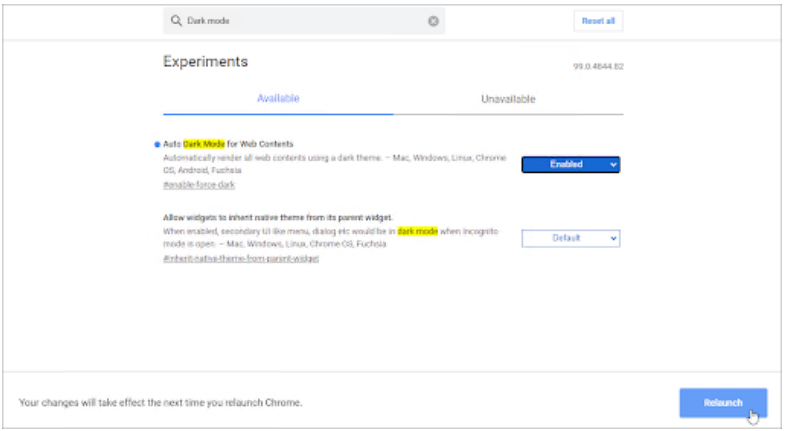Screen dimensions: 788x431
Task: Switch to the Available tab
Action: (x=278, y=99)
